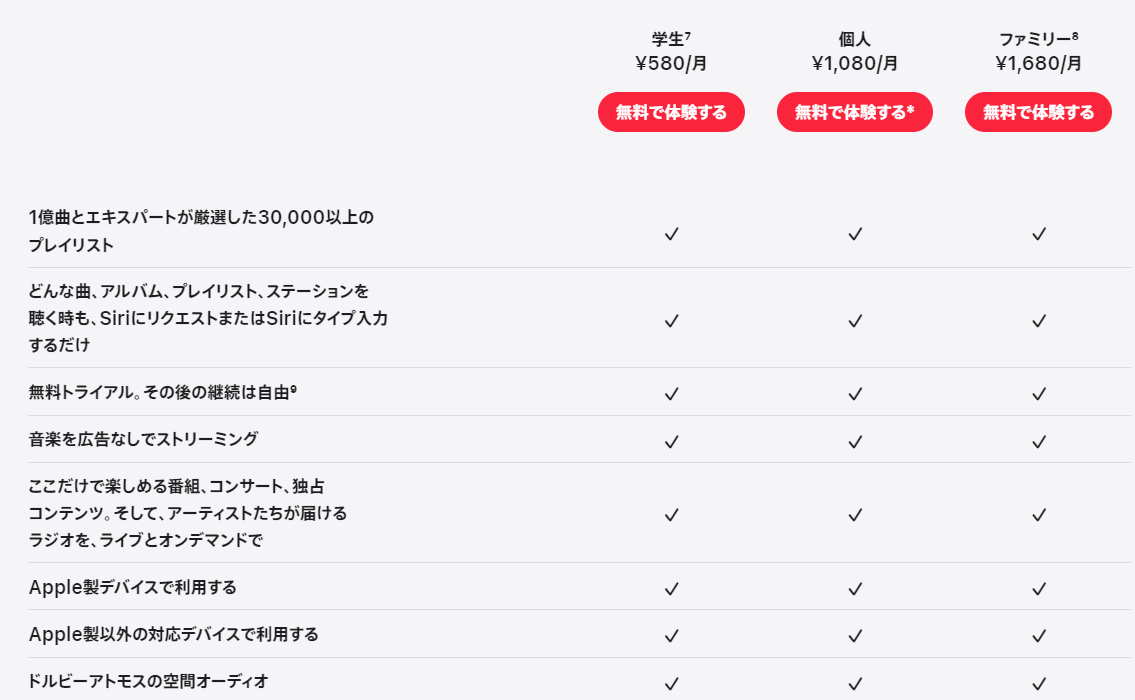Click the student plan free trial button
This screenshot has width=1135, height=700.
pos(671,112)
